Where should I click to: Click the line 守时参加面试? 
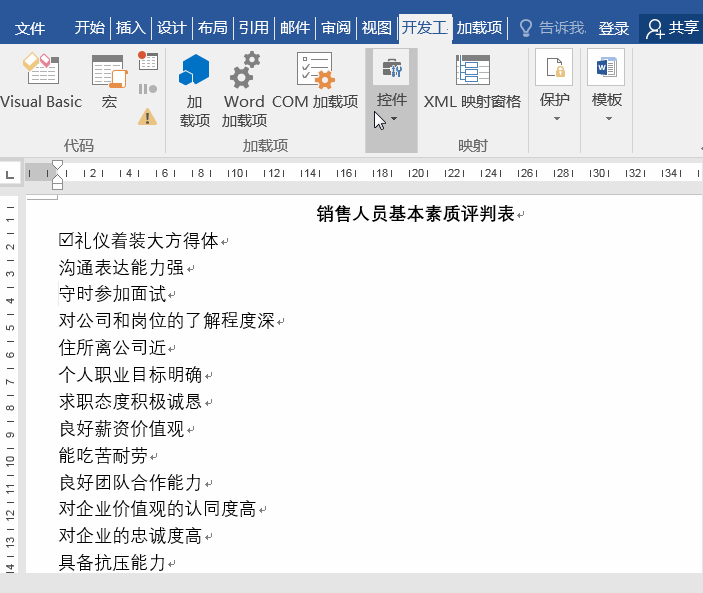click(112, 294)
